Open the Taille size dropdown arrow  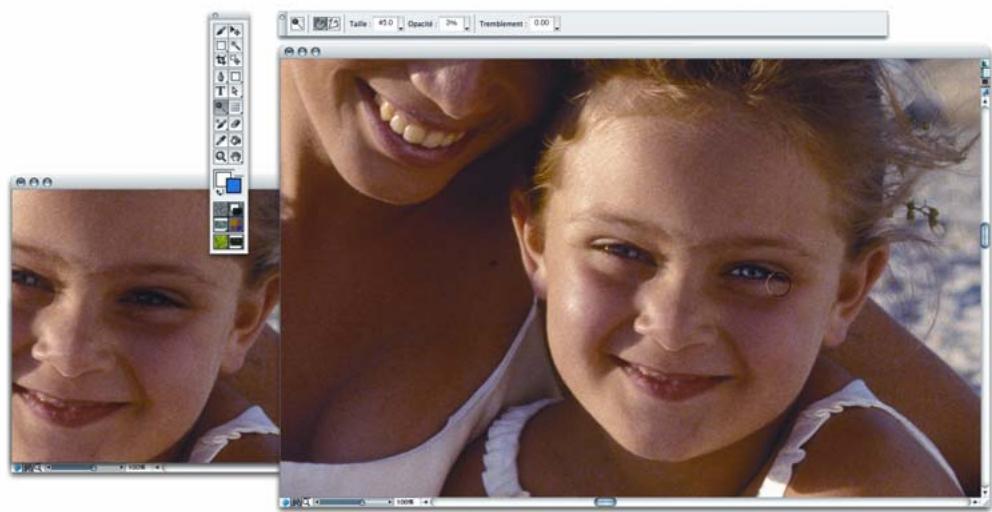[x=400, y=27]
